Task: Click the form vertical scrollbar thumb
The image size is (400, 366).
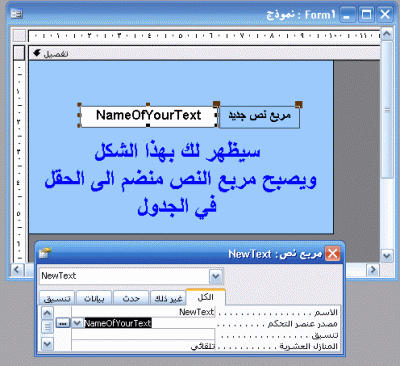Action: point(387,110)
